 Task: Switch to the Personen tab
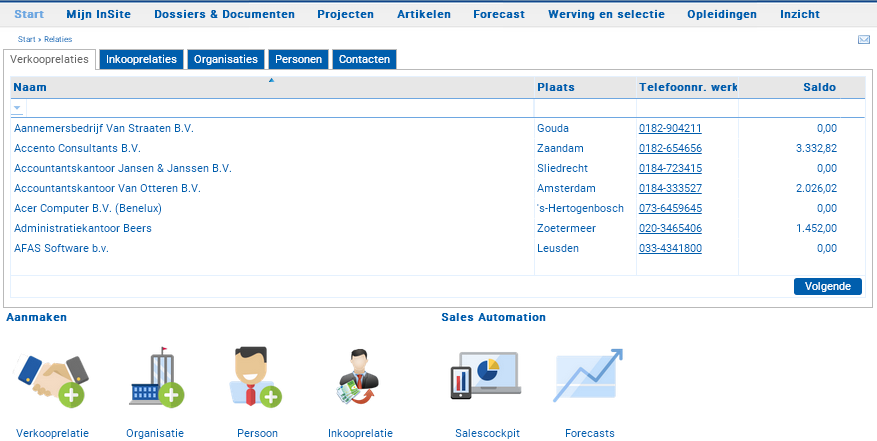click(299, 59)
